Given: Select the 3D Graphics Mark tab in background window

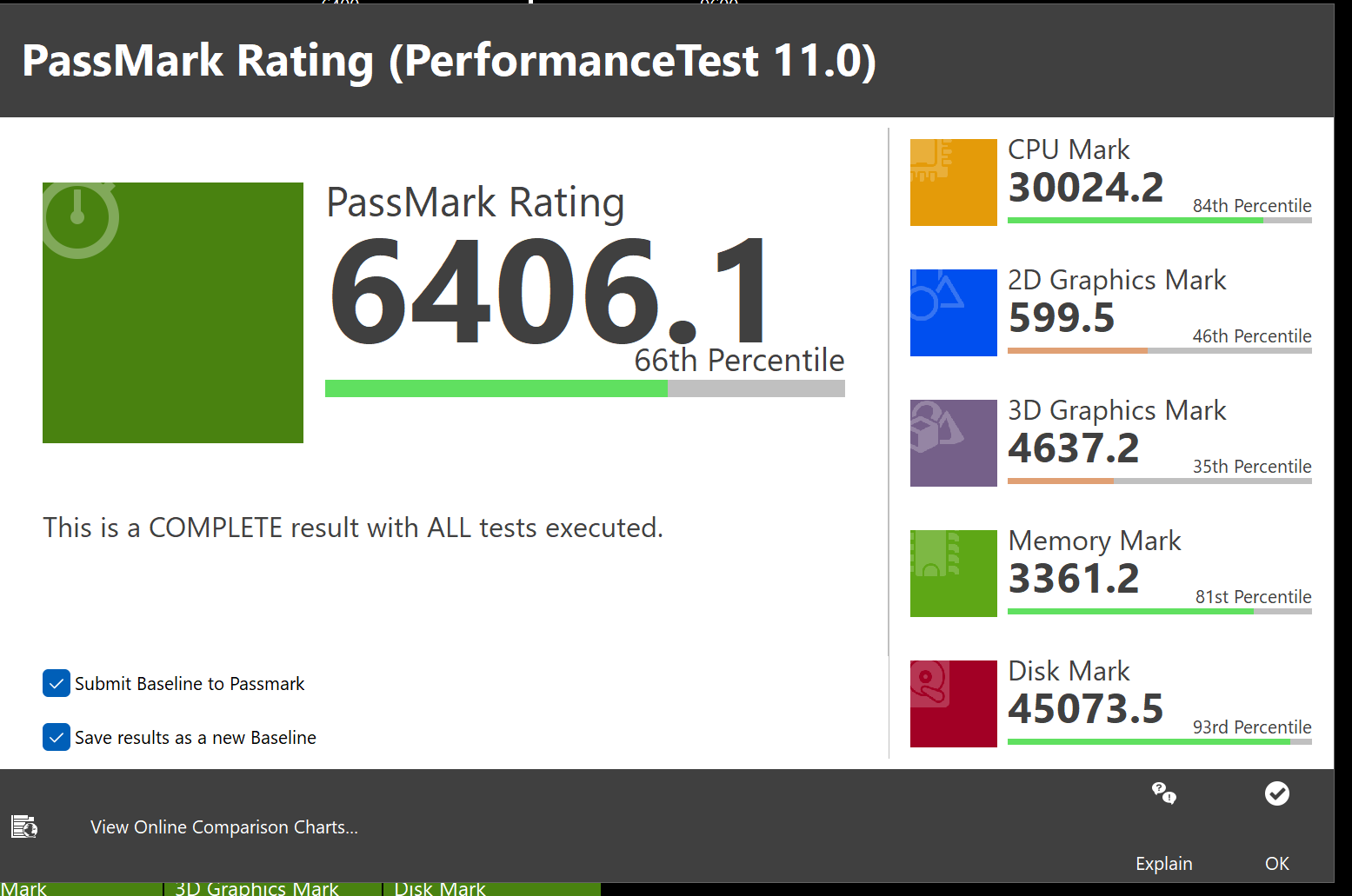Looking at the screenshot, I should (273, 888).
